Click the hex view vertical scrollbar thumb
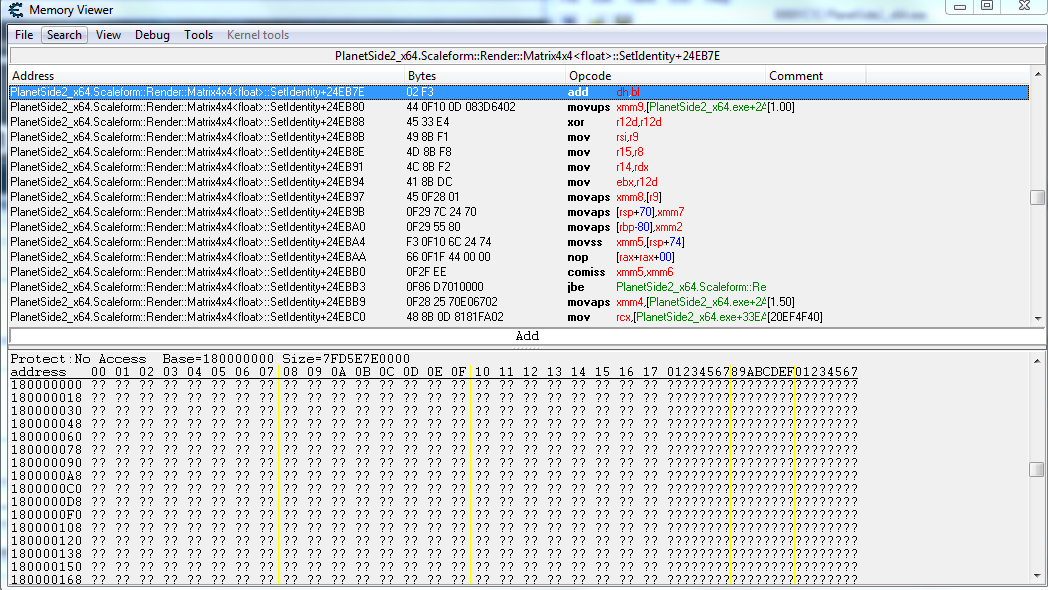Image resolution: width=1048 pixels, height=590 pixels. click(1038, 470)
